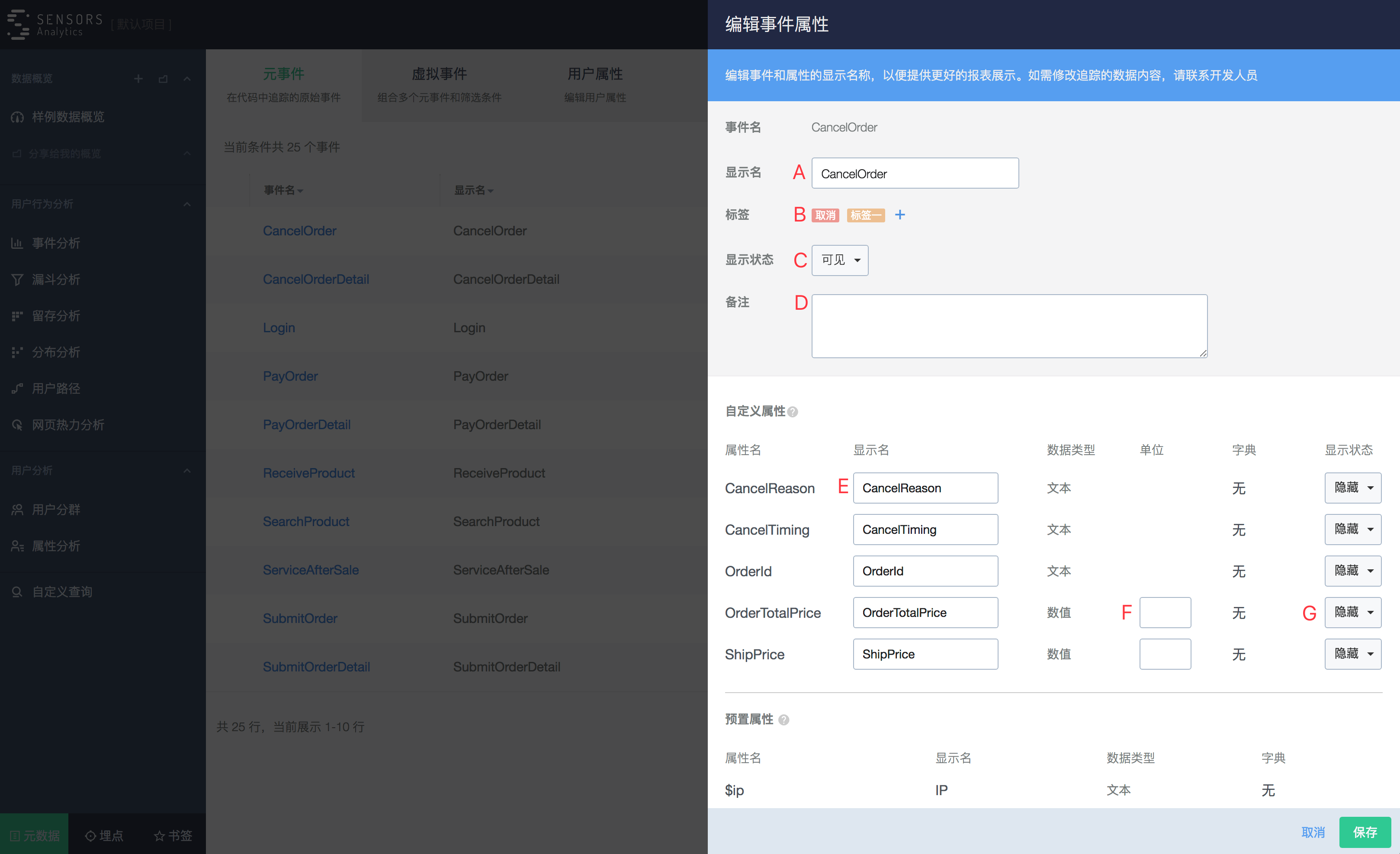
Task: Focus the ShipPrice unit field
Action: [1165, 654]
